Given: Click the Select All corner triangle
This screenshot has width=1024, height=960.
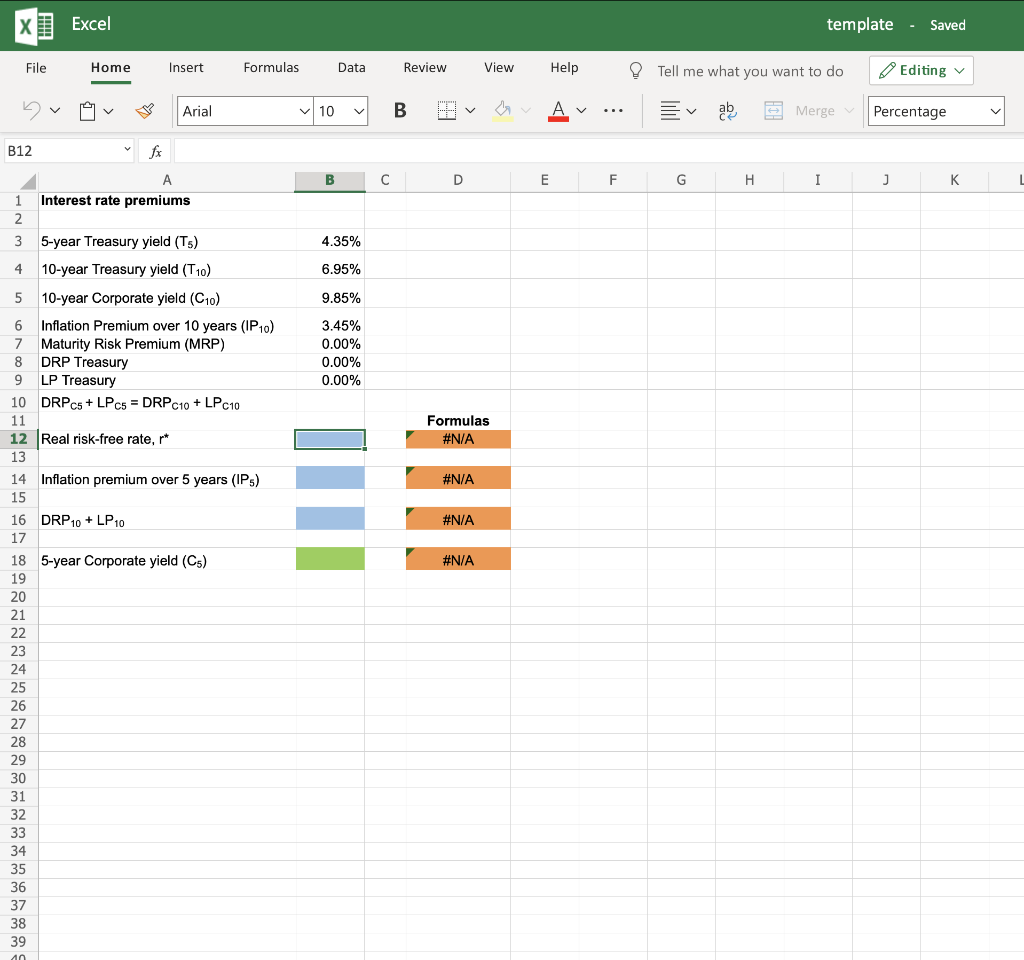Looking at the screenshot, I should click(27, 181).
